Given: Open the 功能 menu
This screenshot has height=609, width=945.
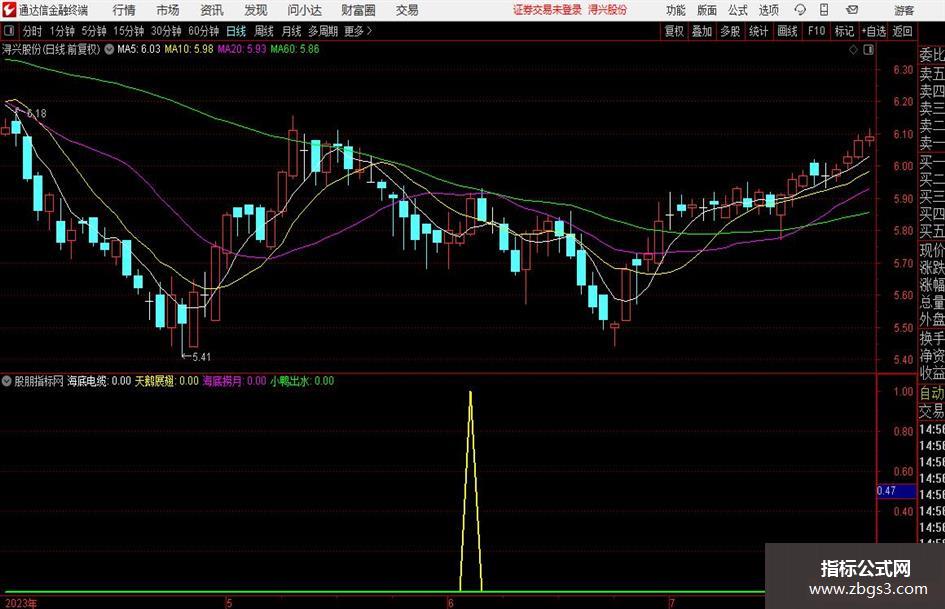Looking at the screenshot, I should 676,10.
